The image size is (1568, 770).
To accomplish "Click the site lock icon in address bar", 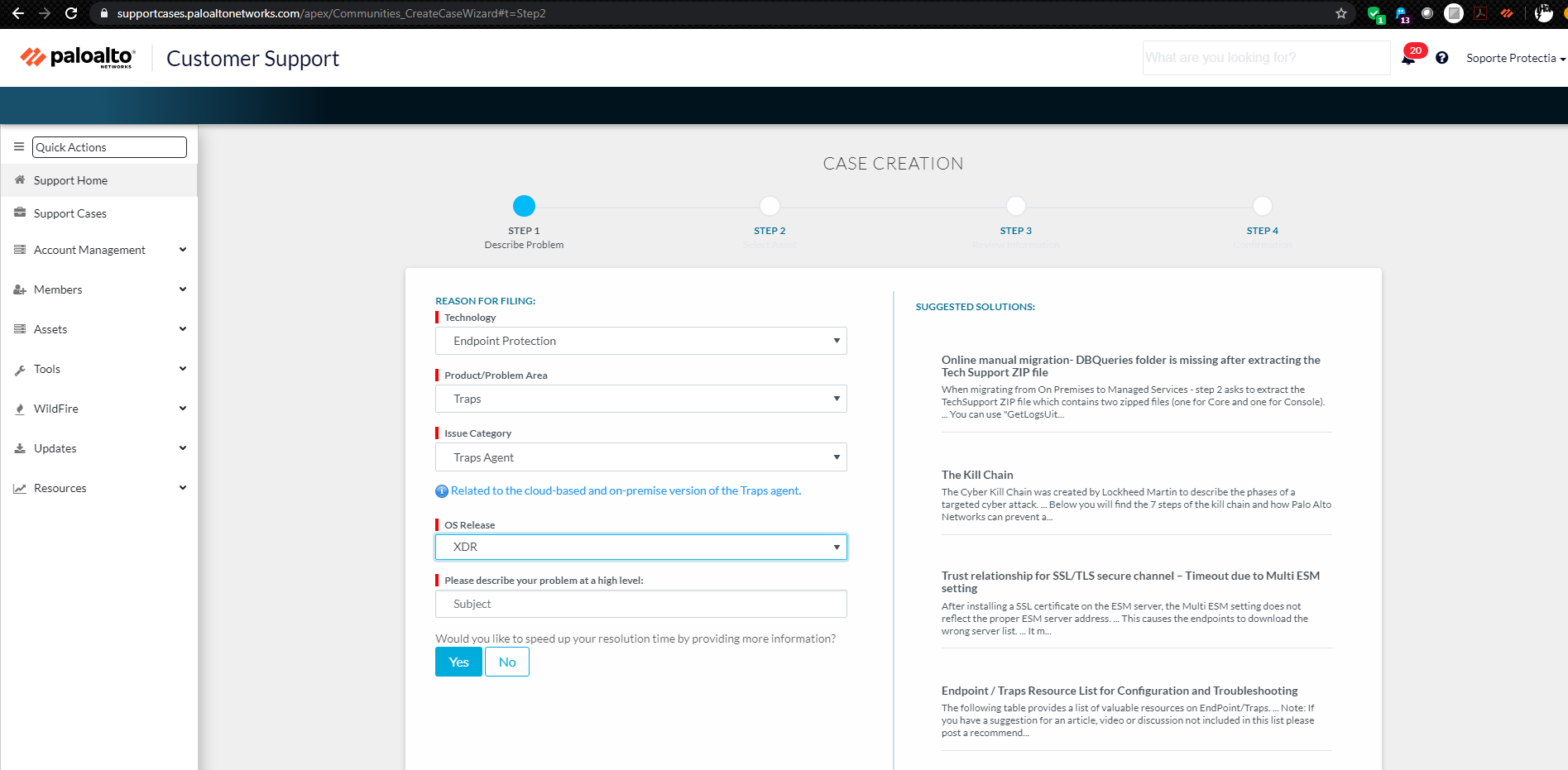I will click(x=104, y=13).
